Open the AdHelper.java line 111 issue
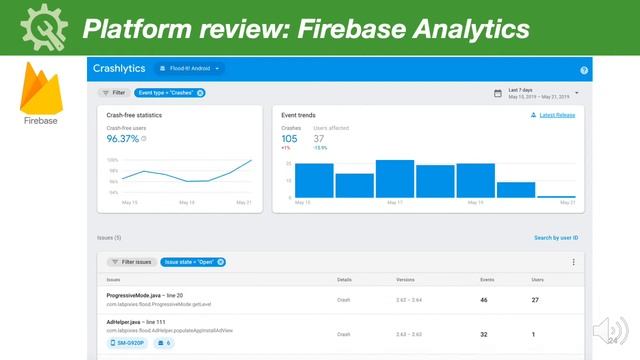The height and width of the screenshot is (360, 640). click(x=136, y=322)
